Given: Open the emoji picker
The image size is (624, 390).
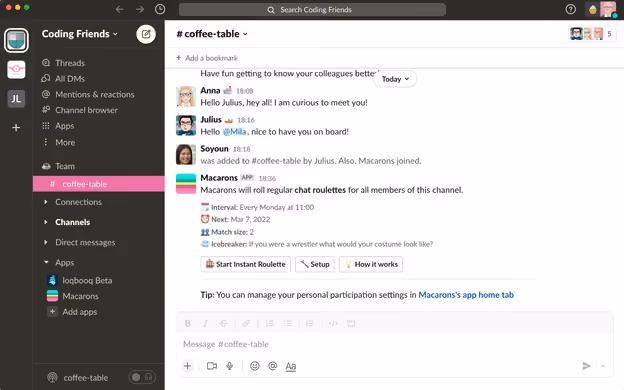Looking at the screenshot, I should (255, 366).
